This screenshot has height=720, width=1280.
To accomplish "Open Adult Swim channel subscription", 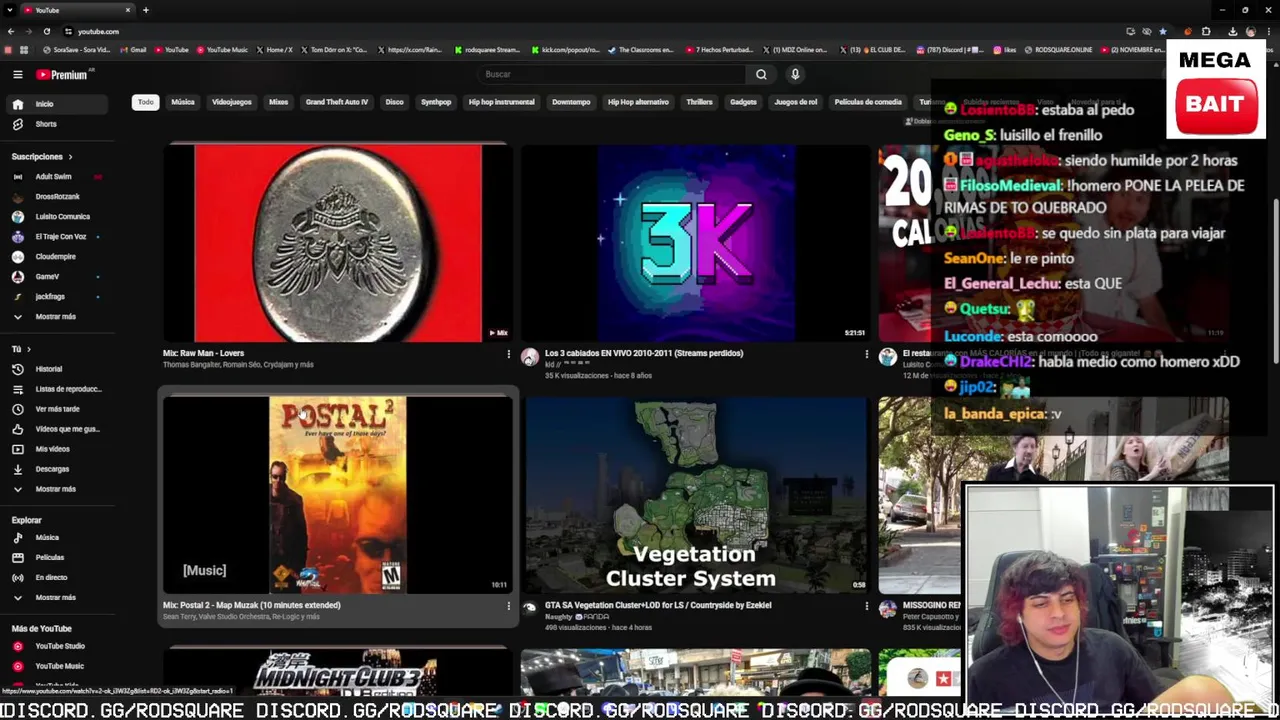I will (x=58, y=177).
